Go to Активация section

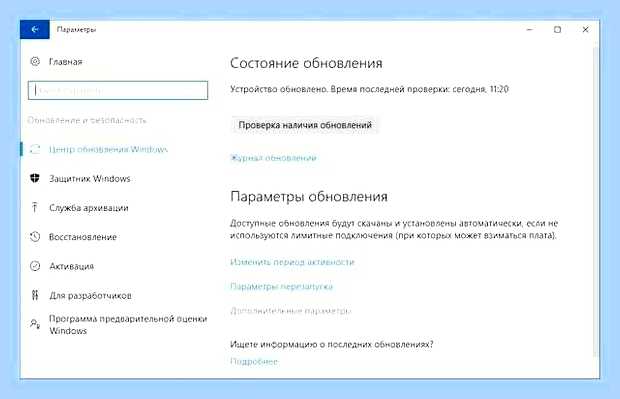click(x=72, y=266)
